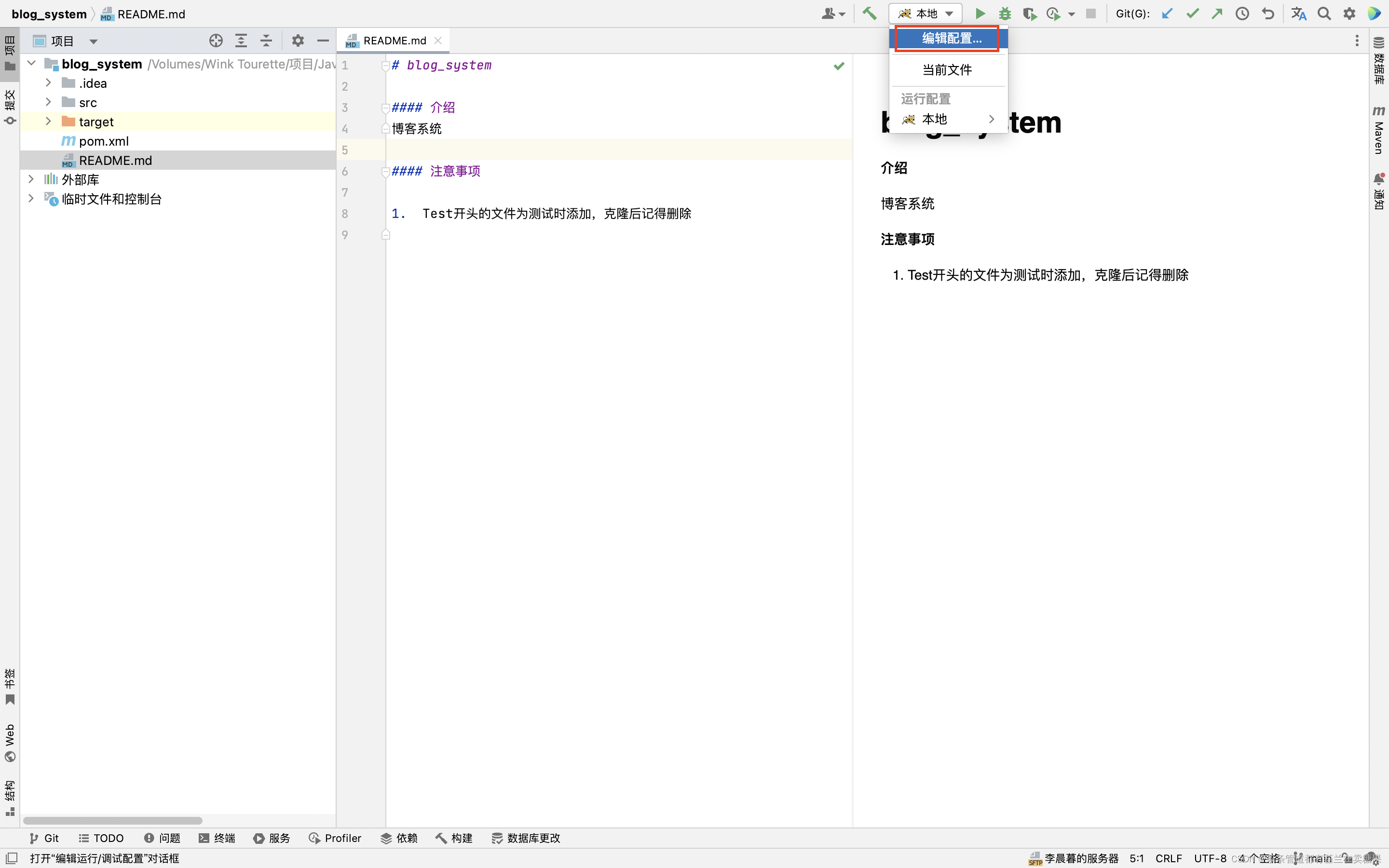The height and width of the screenshot is (868, 1389).
Task: Rollback changes with undo arrow icon
Action: [x=1268, y=14]
